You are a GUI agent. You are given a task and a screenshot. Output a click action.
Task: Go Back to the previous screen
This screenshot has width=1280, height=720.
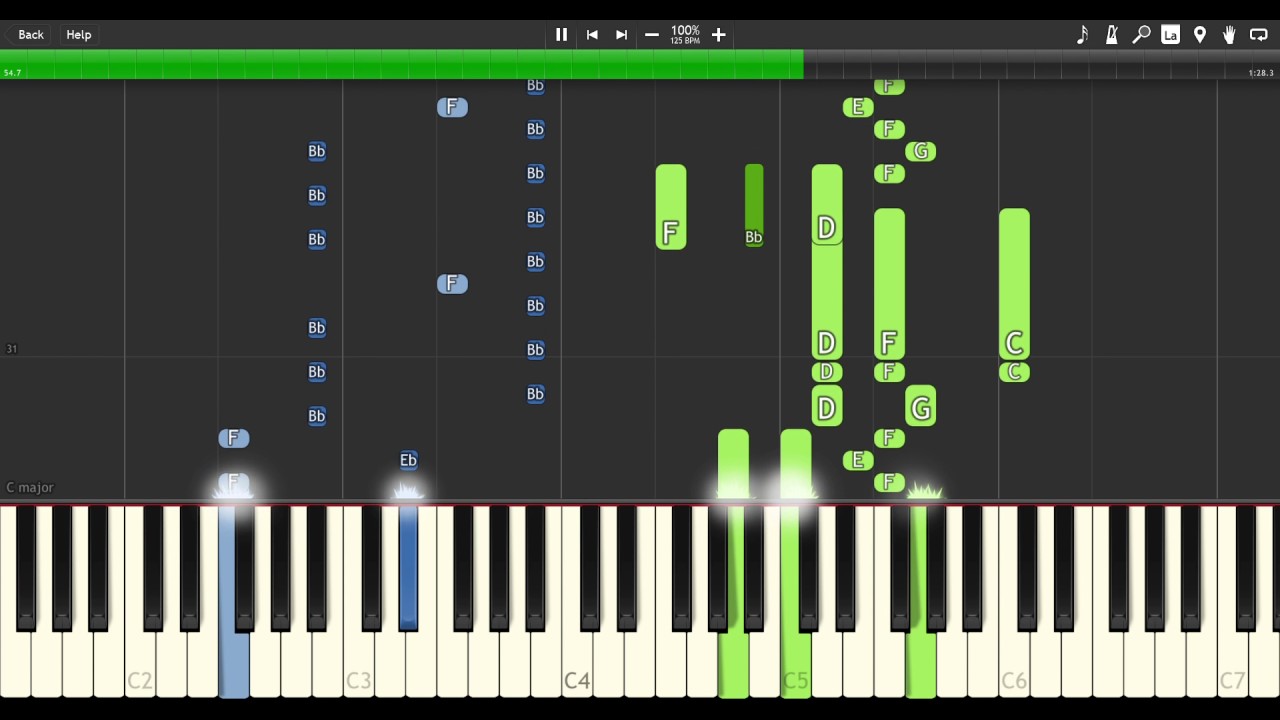[31, 35]
